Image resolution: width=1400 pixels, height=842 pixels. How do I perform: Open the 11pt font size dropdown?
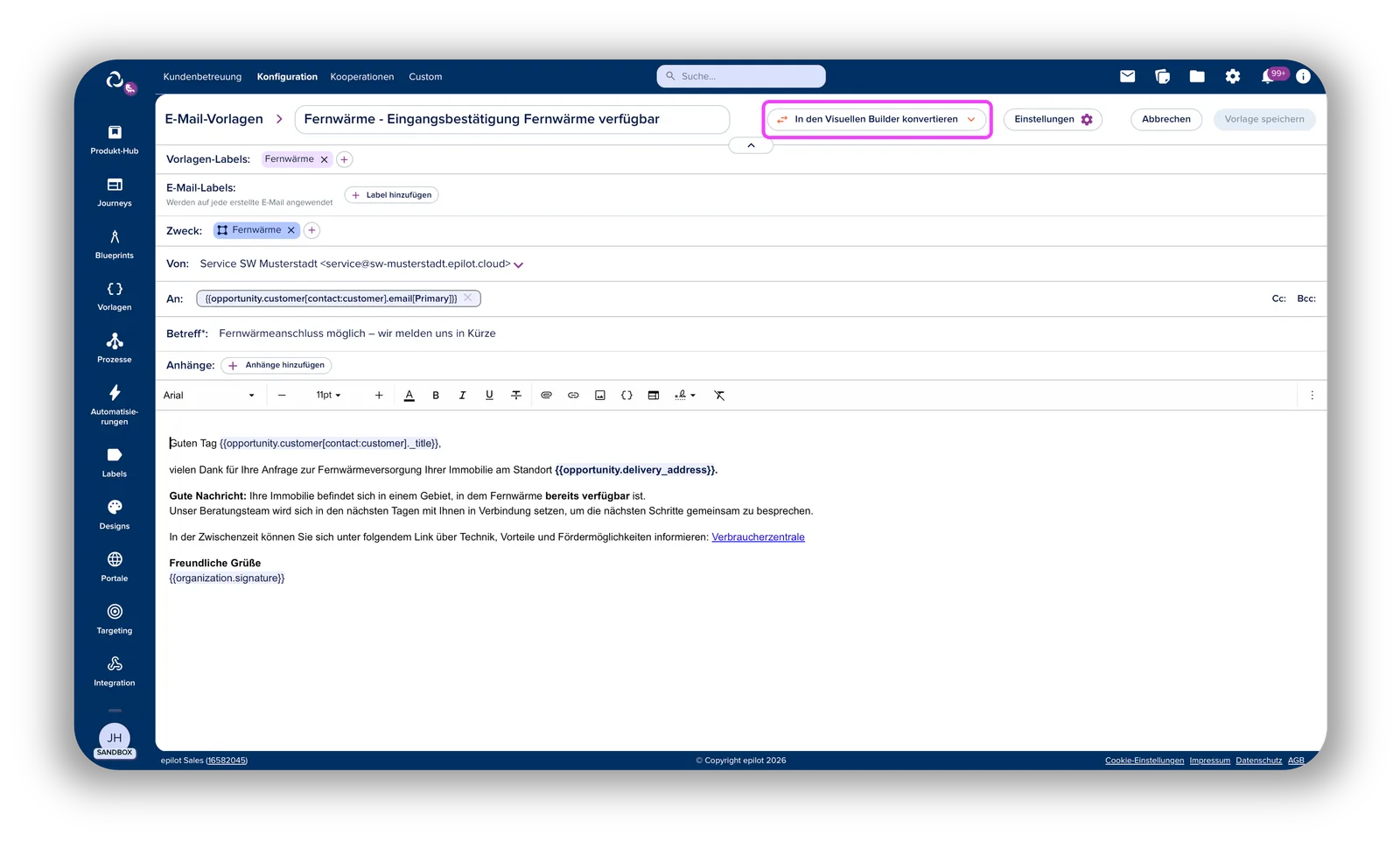coord(328,396)
